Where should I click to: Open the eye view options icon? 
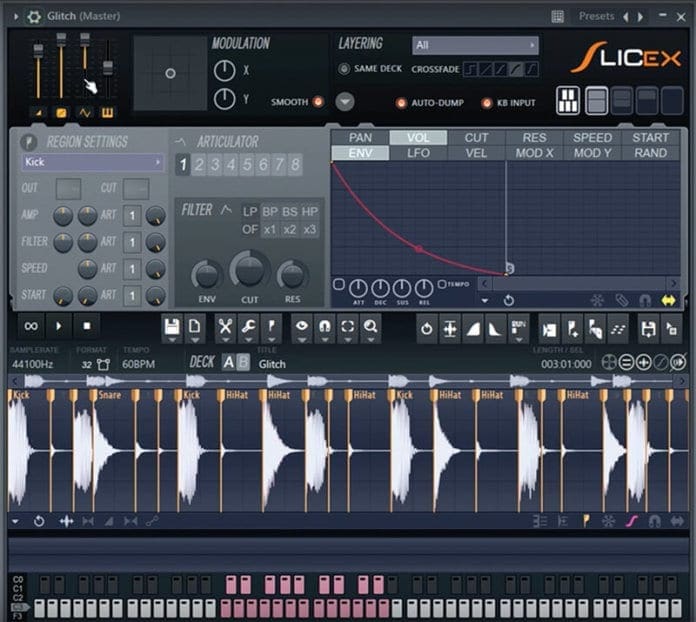click(302, 327)
